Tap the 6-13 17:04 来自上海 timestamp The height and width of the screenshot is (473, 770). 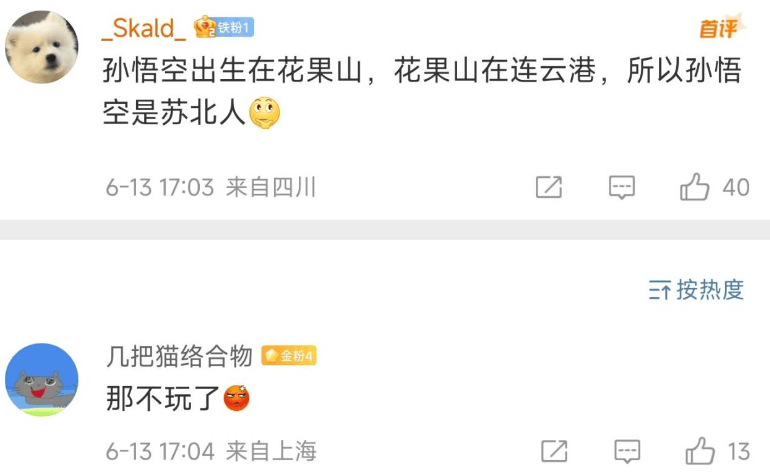coord(211,451)
